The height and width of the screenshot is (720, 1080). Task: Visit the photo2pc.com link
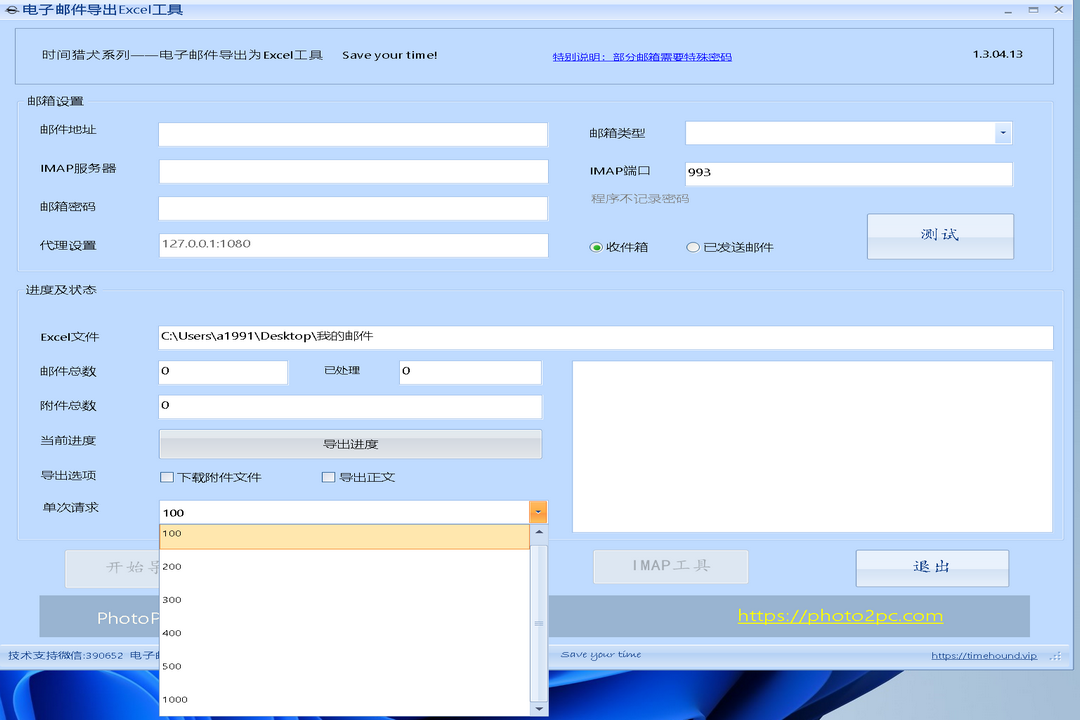tap(840, 616)
